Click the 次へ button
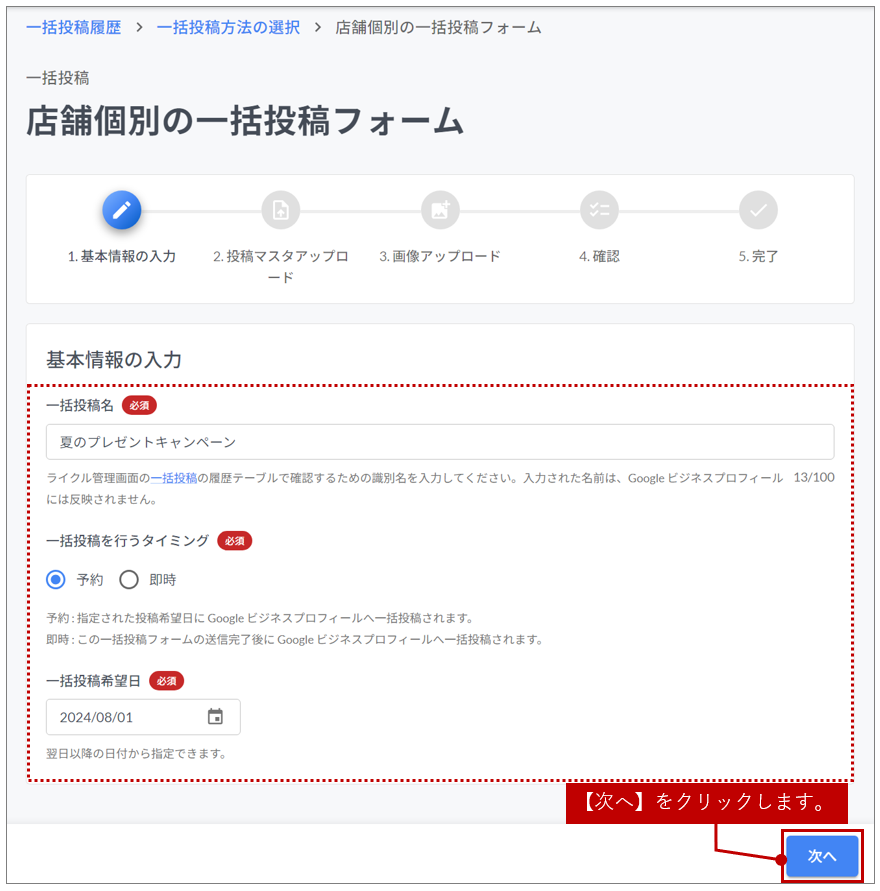The image size is (880, 891). pos(822,856)
